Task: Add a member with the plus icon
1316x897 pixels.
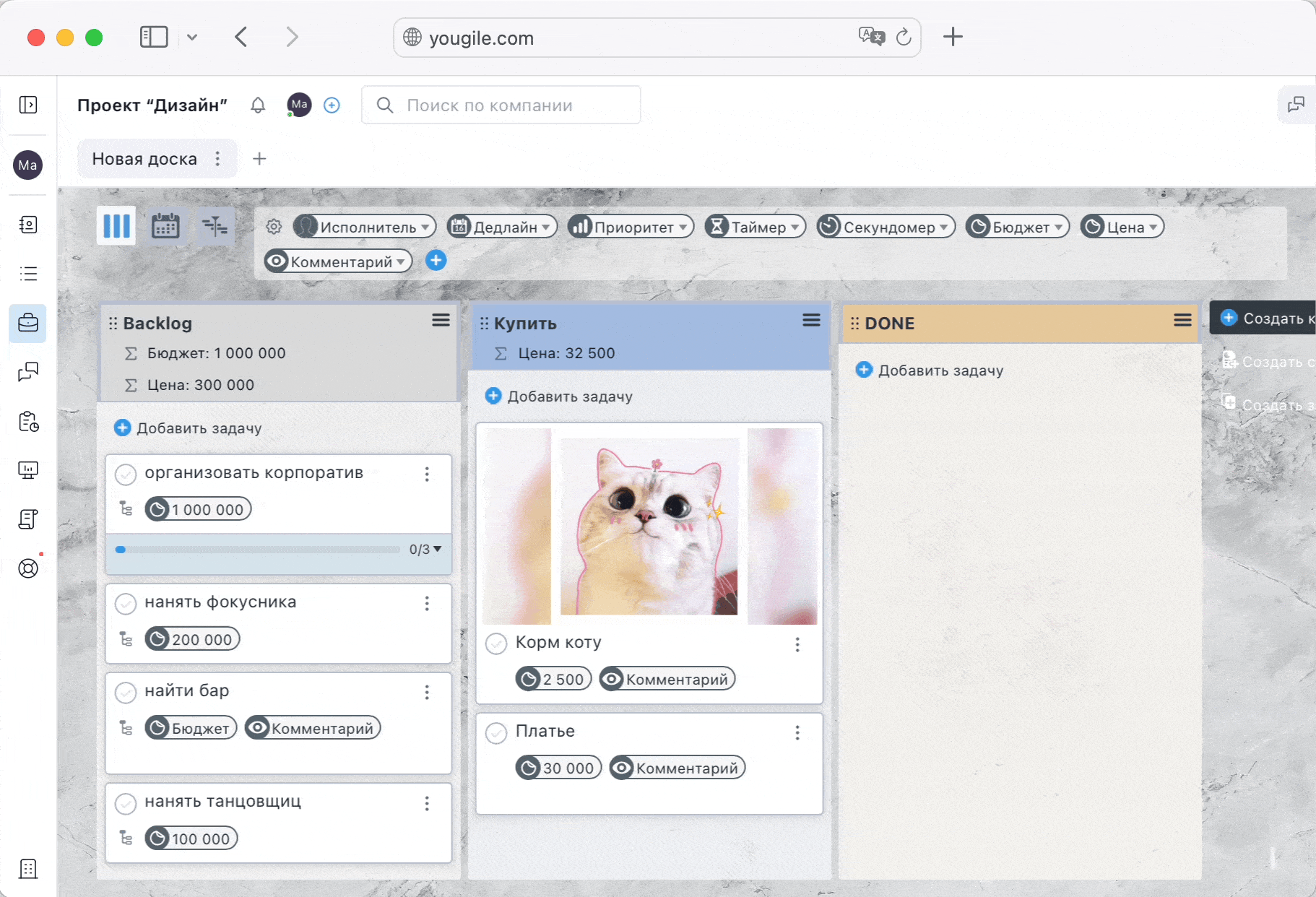Action: tap(332, 105)
